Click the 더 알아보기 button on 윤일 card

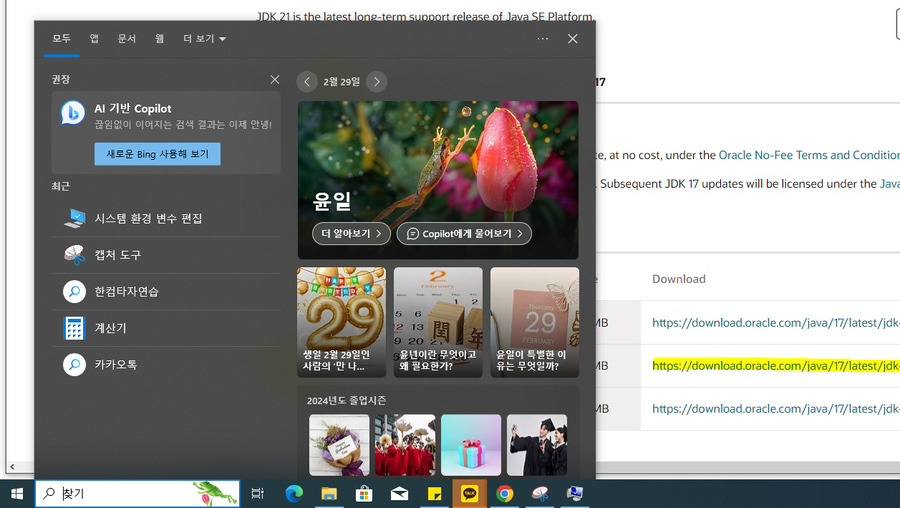pyautogui.click(x=351, y=234)
